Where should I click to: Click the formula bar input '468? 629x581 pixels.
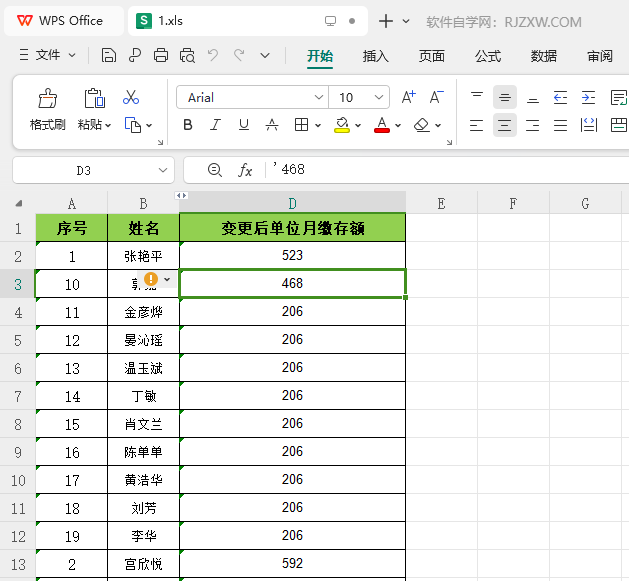pyautogui.click(x=449, y=170)
